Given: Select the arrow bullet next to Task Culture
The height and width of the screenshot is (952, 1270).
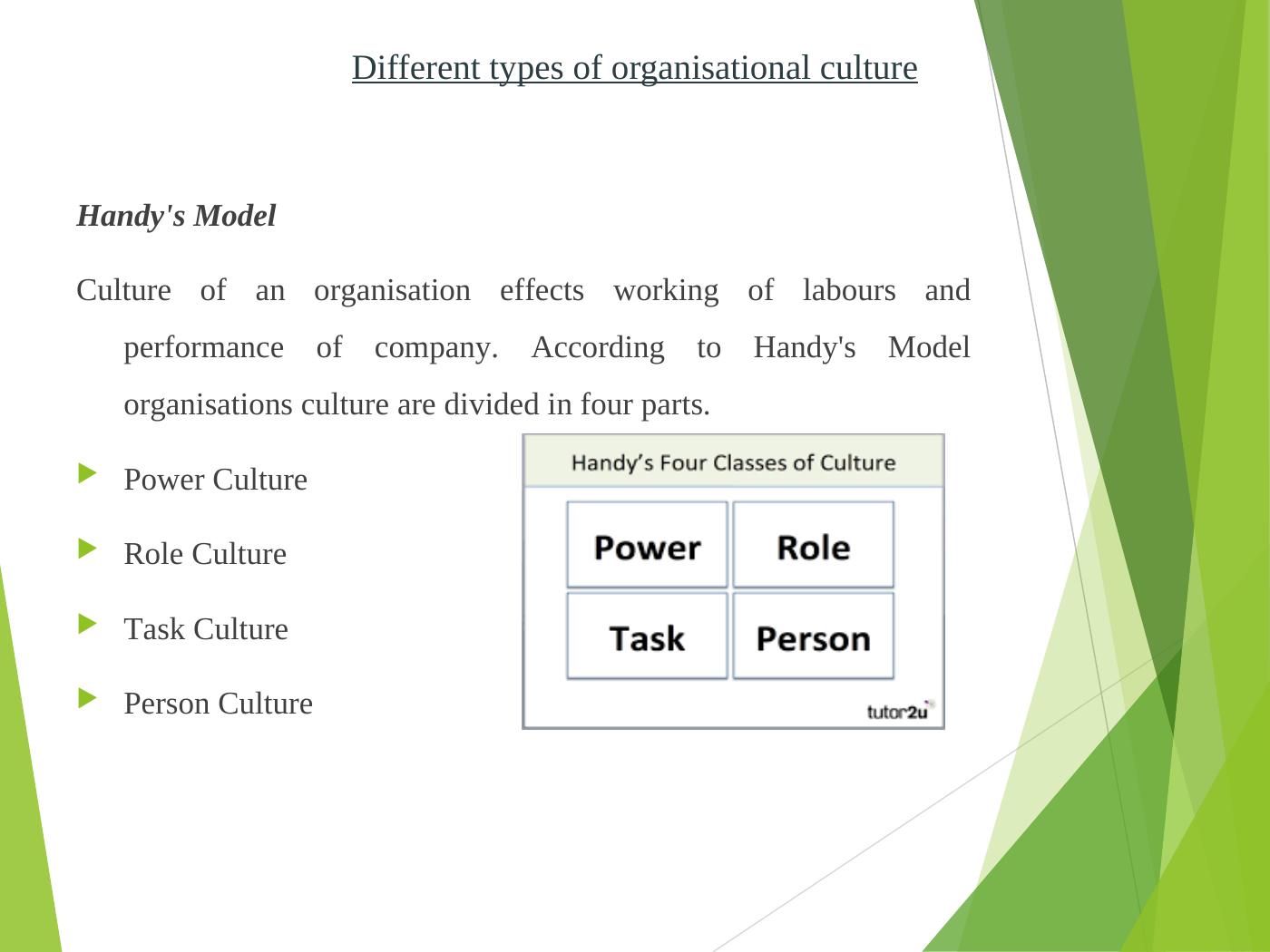Looking at the screenshot, I should 87,623.
